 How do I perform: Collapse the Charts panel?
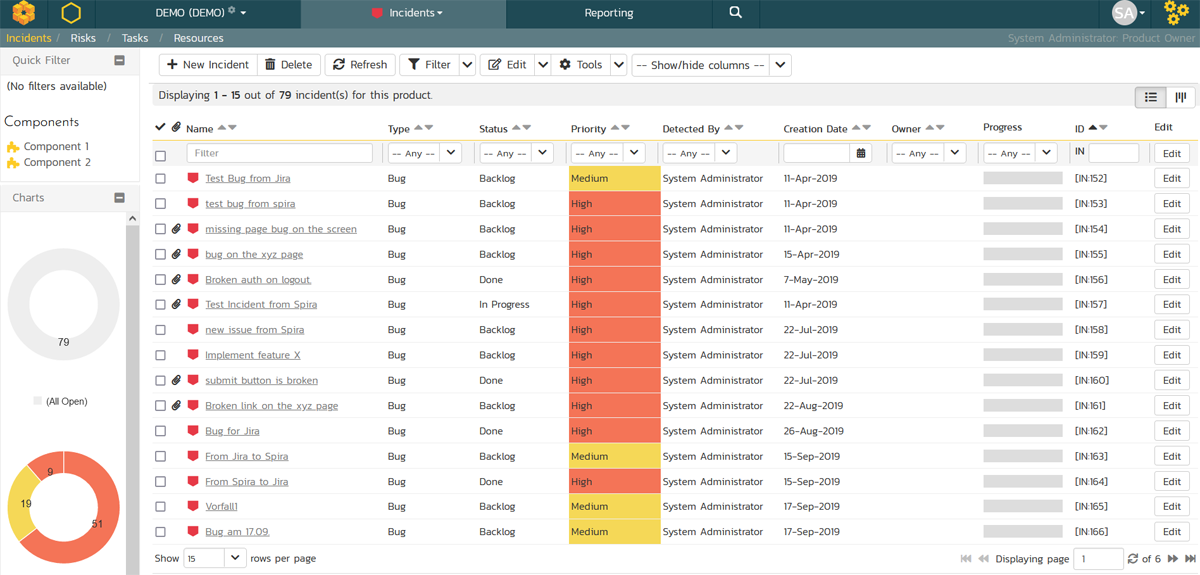[120, 198]
